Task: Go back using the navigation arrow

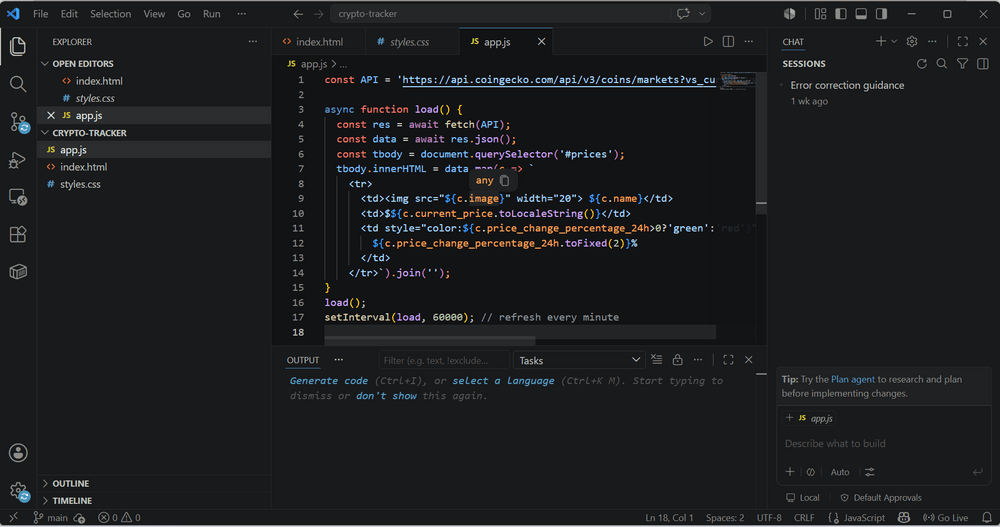Action: (298, 14)
